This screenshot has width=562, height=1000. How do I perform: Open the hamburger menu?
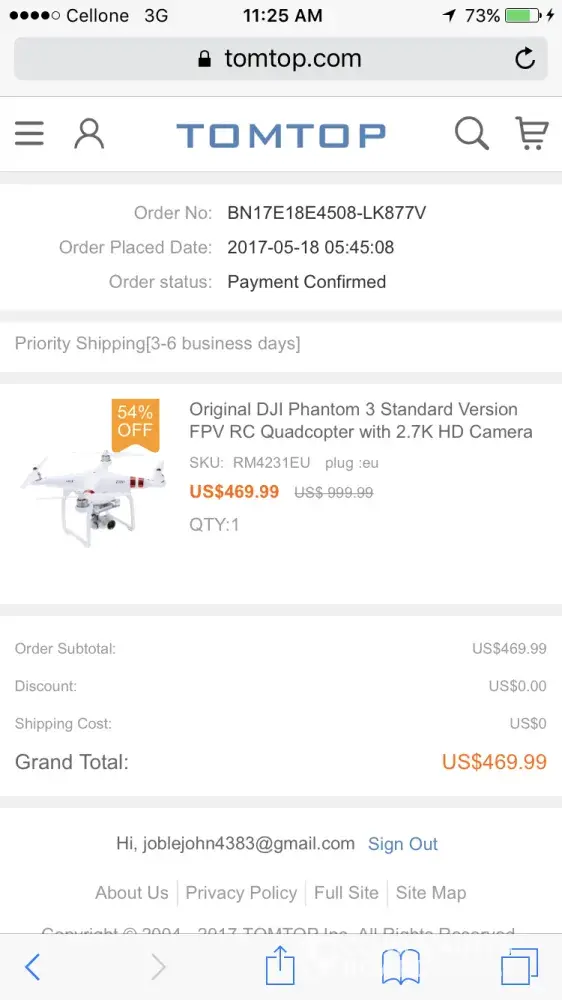(29, 134)
